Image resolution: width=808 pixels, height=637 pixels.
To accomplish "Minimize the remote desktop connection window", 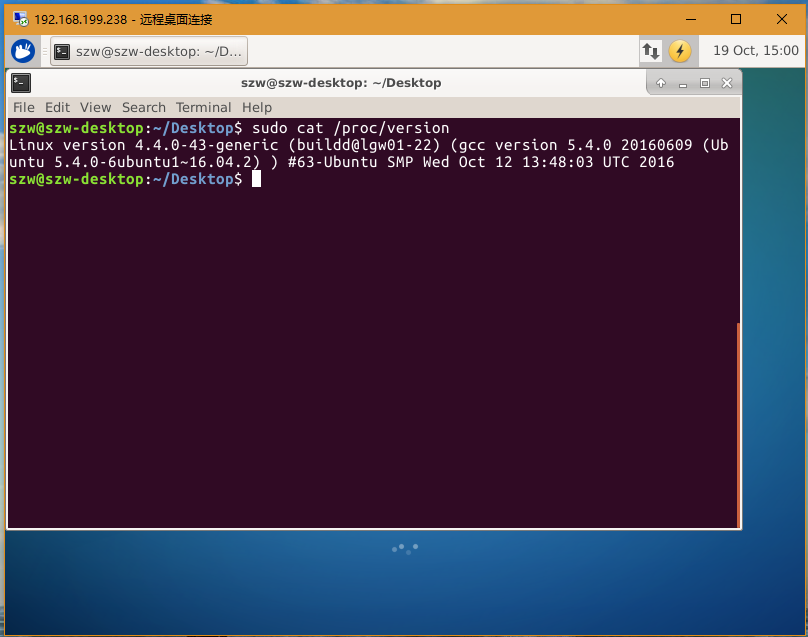I will (x=691, y=20).
